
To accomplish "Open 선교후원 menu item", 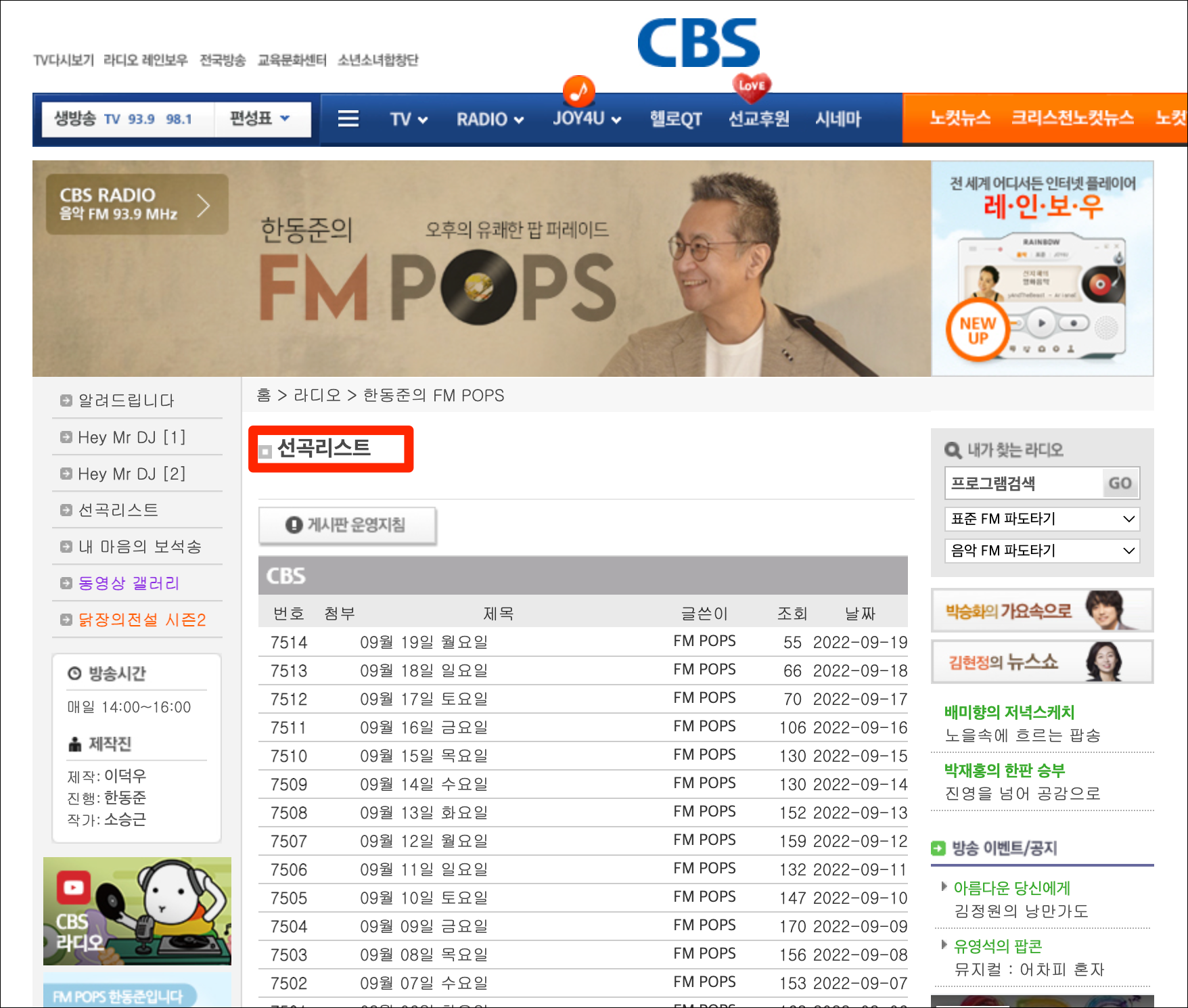I will [x=758, y=119].
